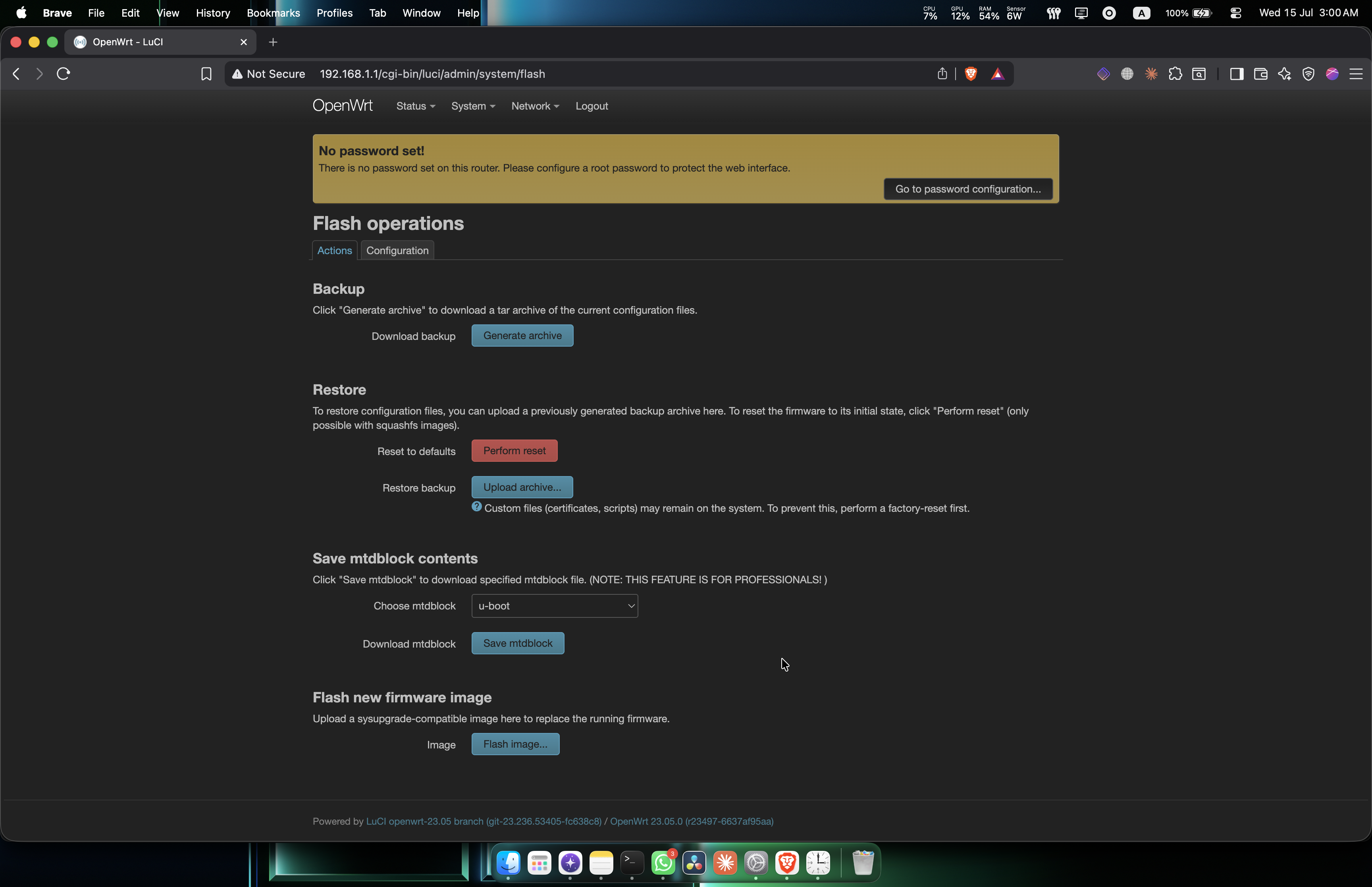Open the OpenWrt 23.05.0 footer link

[x=692, y=821]
